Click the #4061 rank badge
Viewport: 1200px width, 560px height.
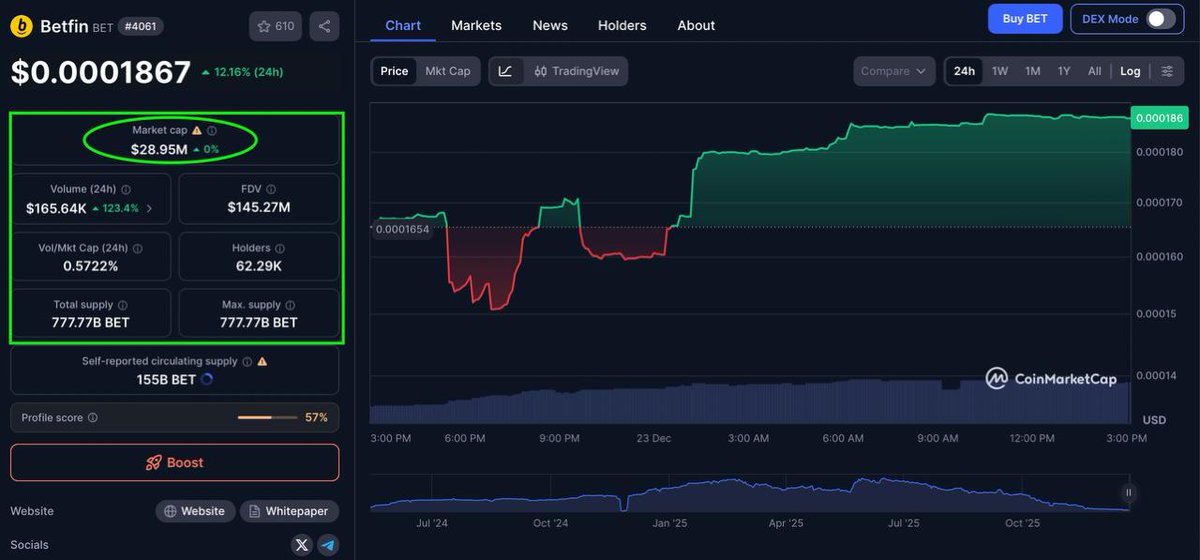point(141,27)
